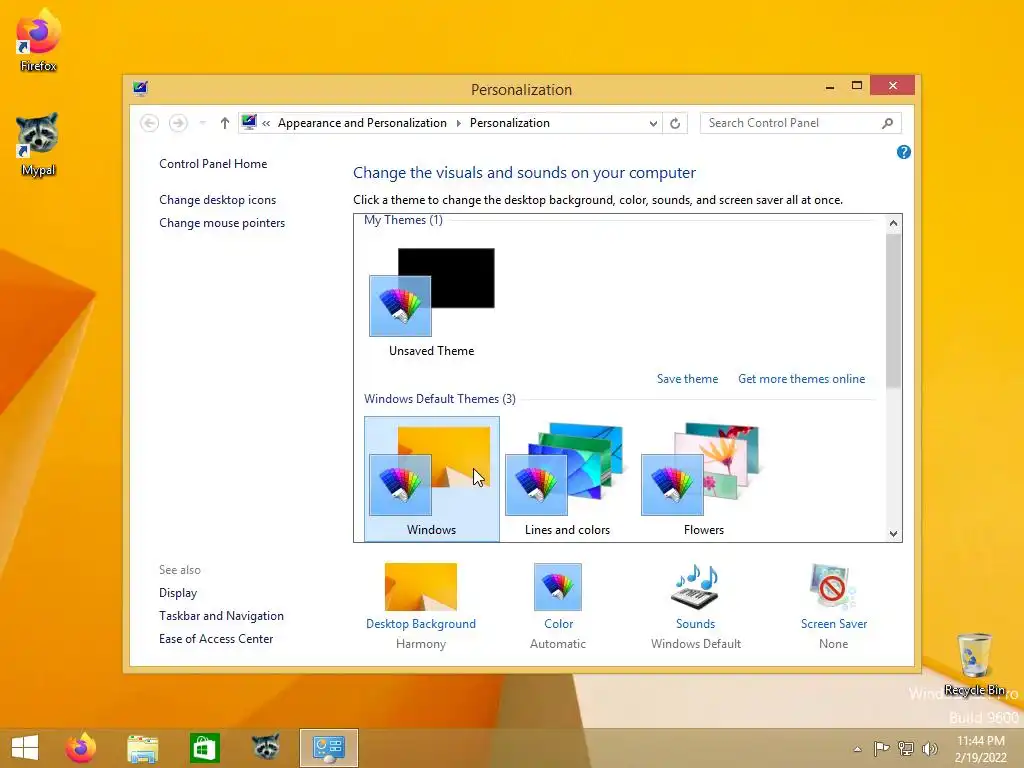Viewport: 1024px width, 768px height.
Task: Click the Appearance and Personalization breadcrumb
Action: click(x=362, y=123)
